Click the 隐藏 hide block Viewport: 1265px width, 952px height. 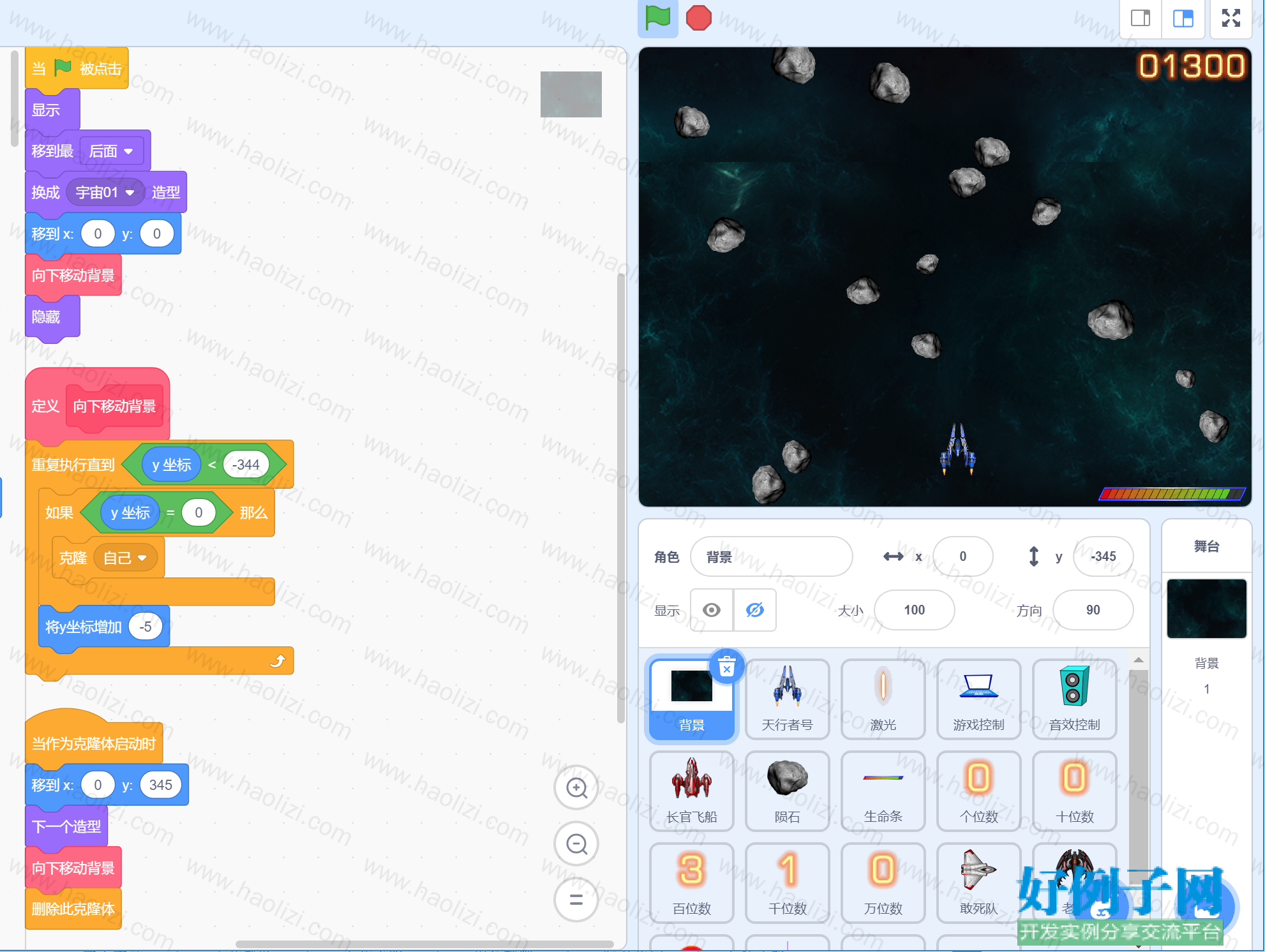coord(52,316)
